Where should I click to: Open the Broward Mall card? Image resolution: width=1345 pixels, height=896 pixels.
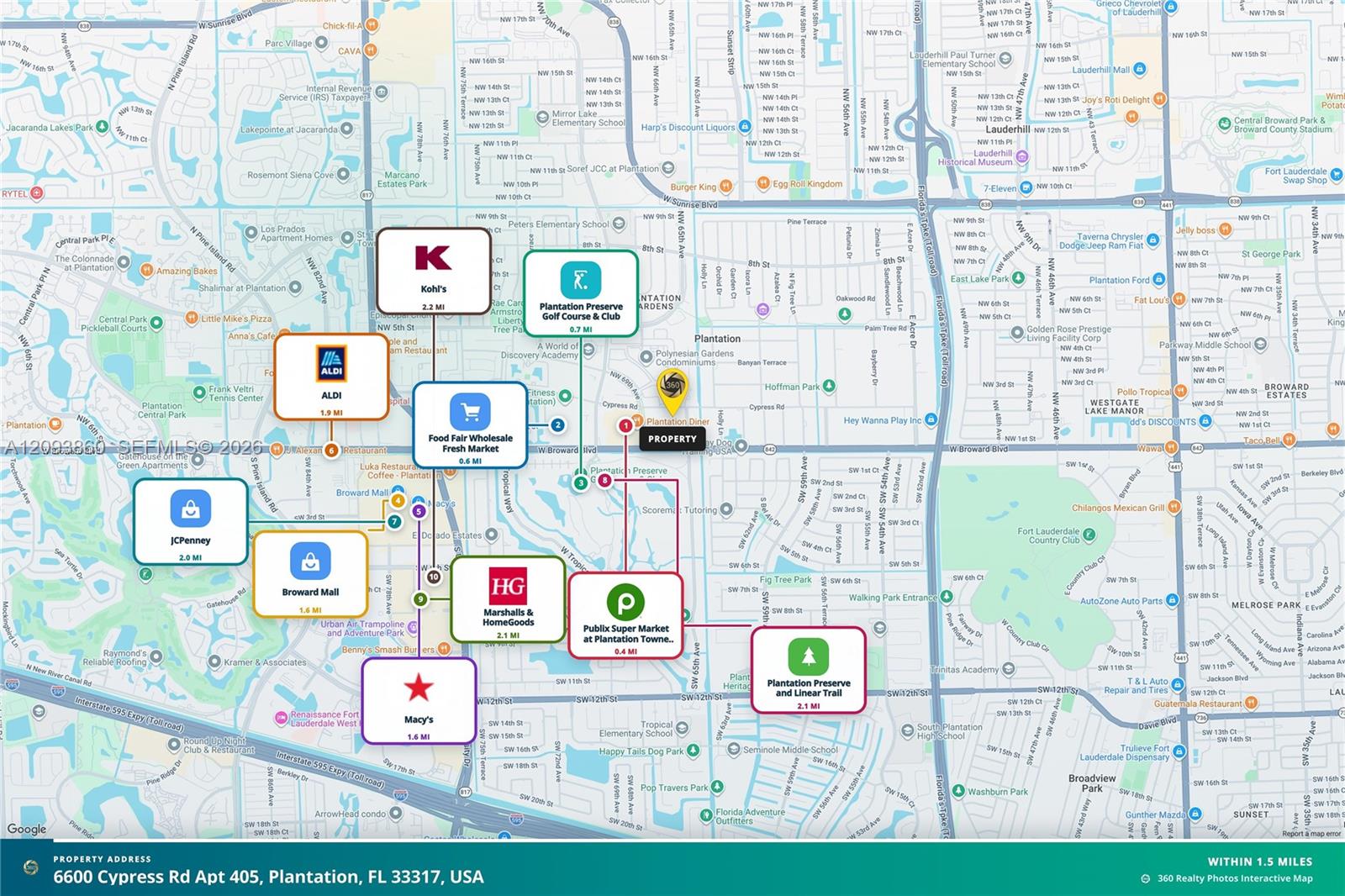pyautogui.click(x=311, y=574)
